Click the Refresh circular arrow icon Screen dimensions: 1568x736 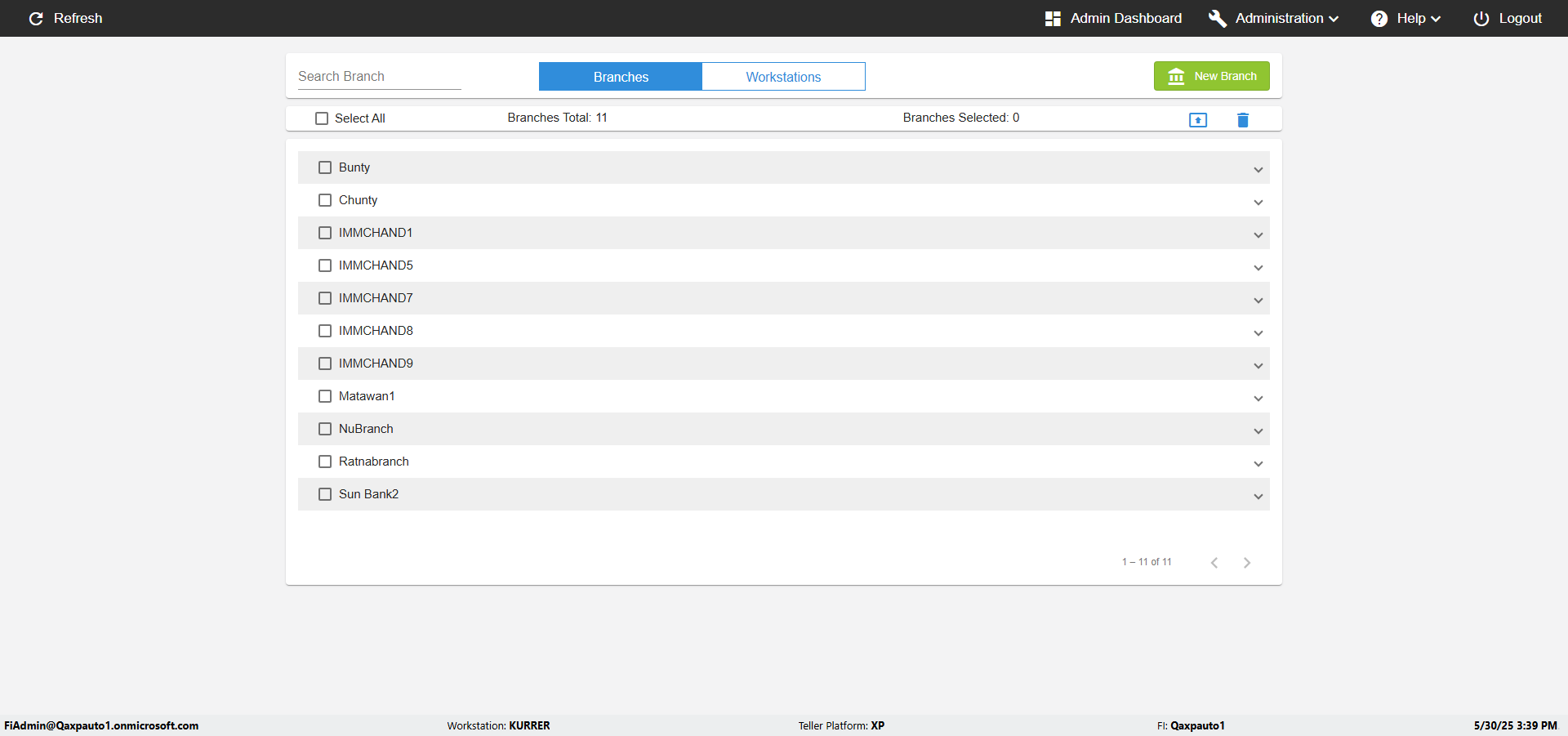tap(36, 19)
